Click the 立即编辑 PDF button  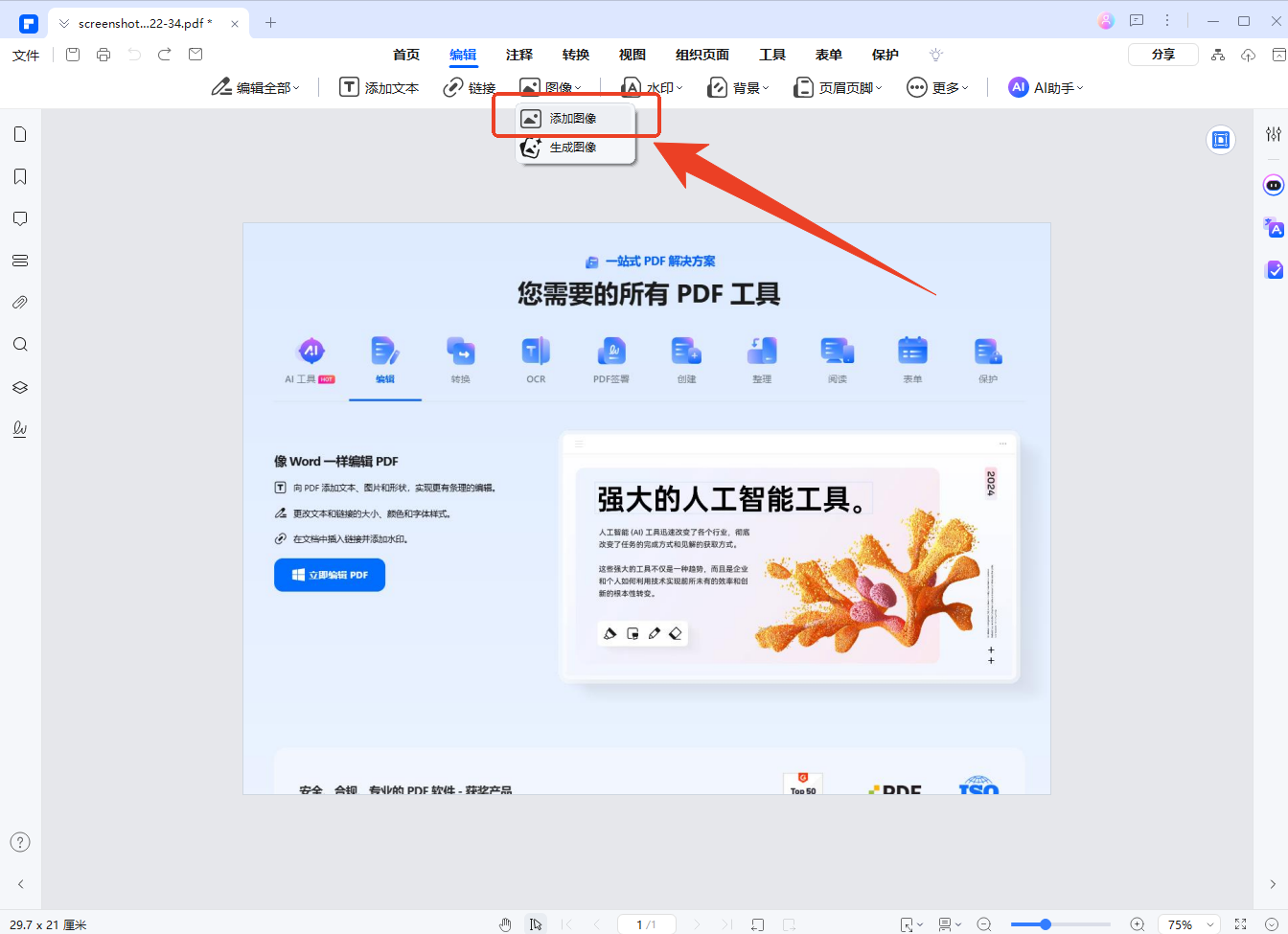click(x=330, y=575)
